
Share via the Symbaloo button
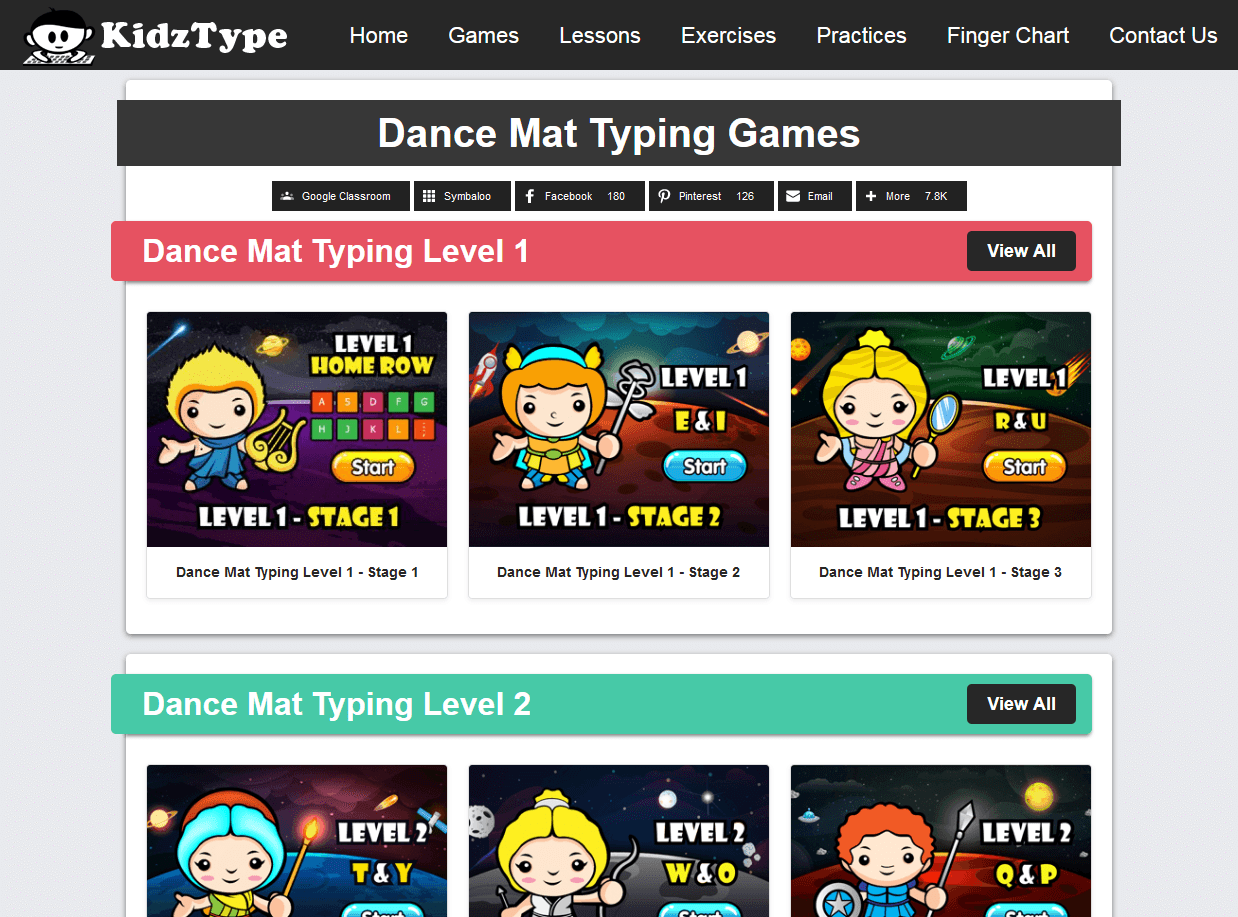[x=462, y=196]
